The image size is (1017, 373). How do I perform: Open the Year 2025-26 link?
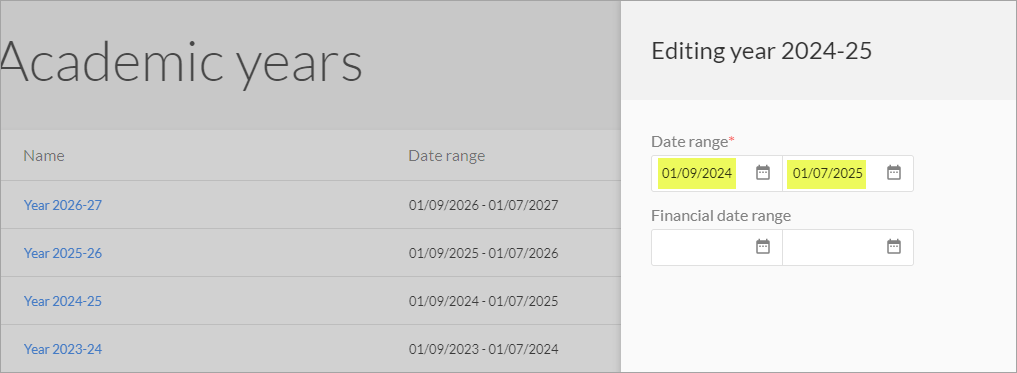tap(63, 253)
